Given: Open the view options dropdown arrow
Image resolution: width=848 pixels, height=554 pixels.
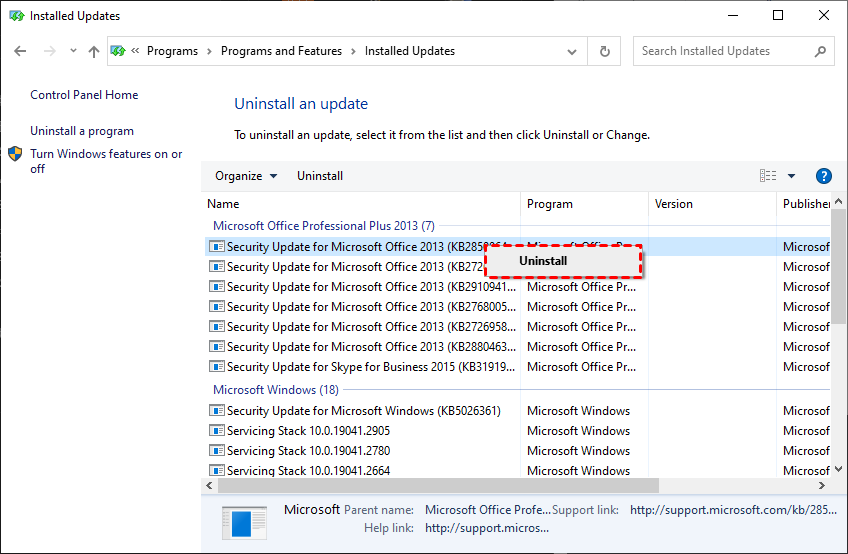Looking at the screenshot, I should (x=791, y=176).
